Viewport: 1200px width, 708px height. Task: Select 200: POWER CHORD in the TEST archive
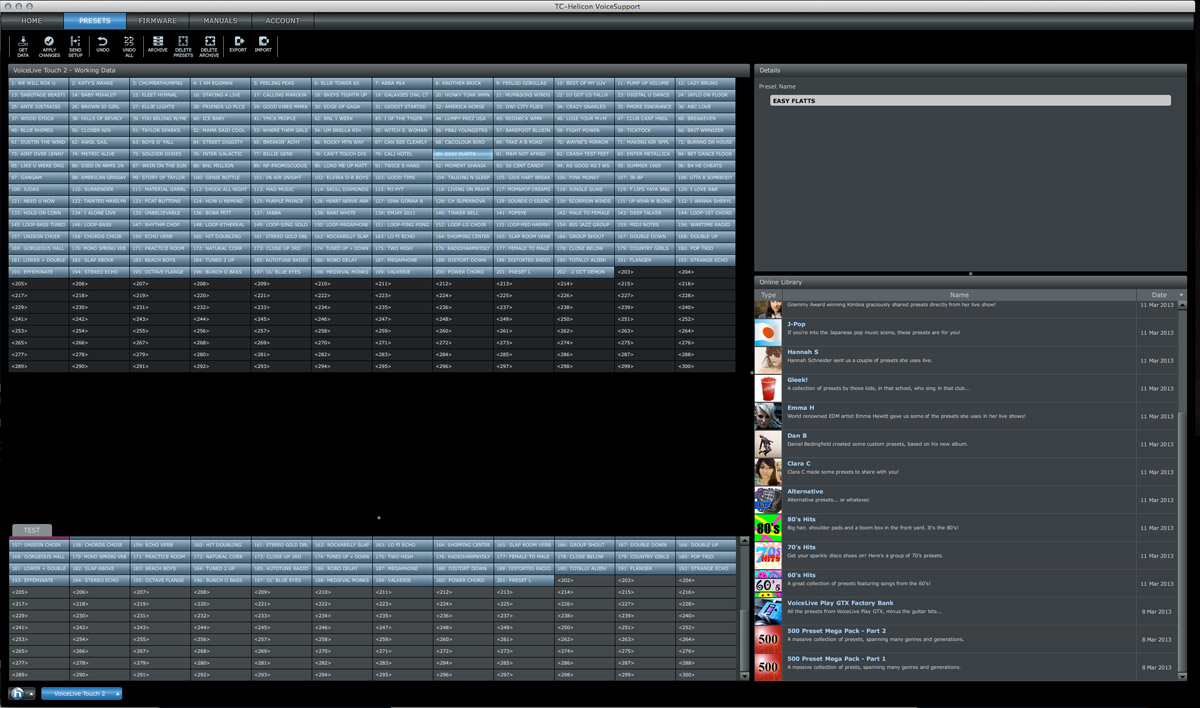tap(464, 580)
